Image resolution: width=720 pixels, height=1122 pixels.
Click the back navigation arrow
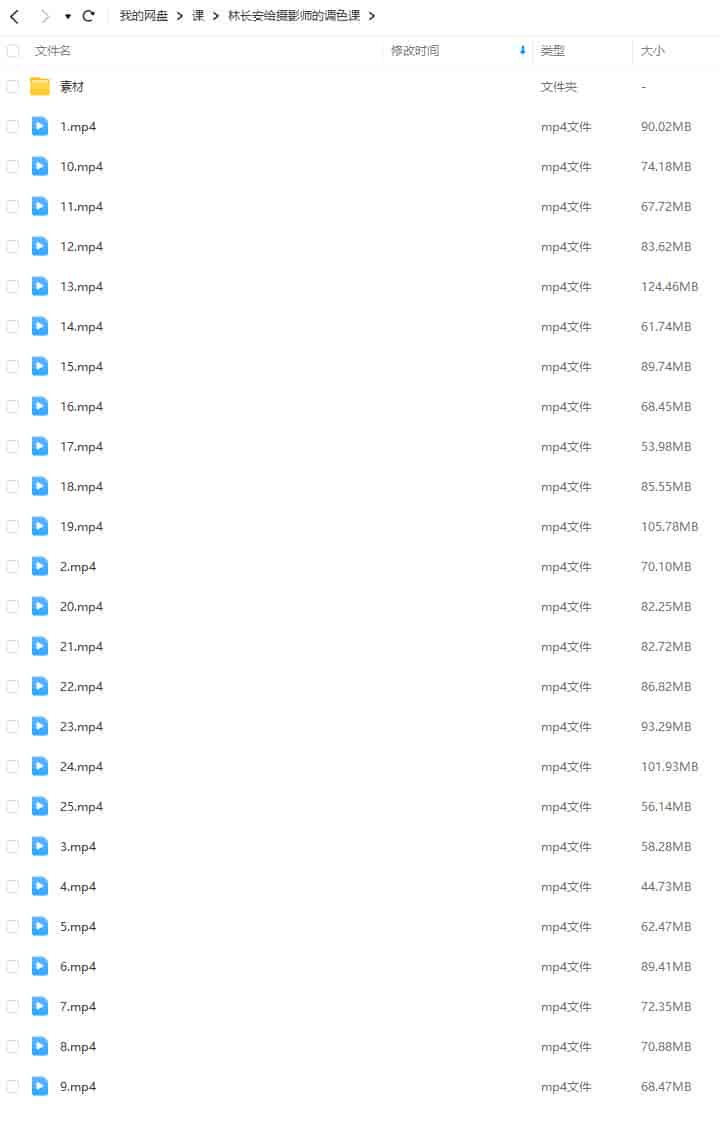(14, 16)
